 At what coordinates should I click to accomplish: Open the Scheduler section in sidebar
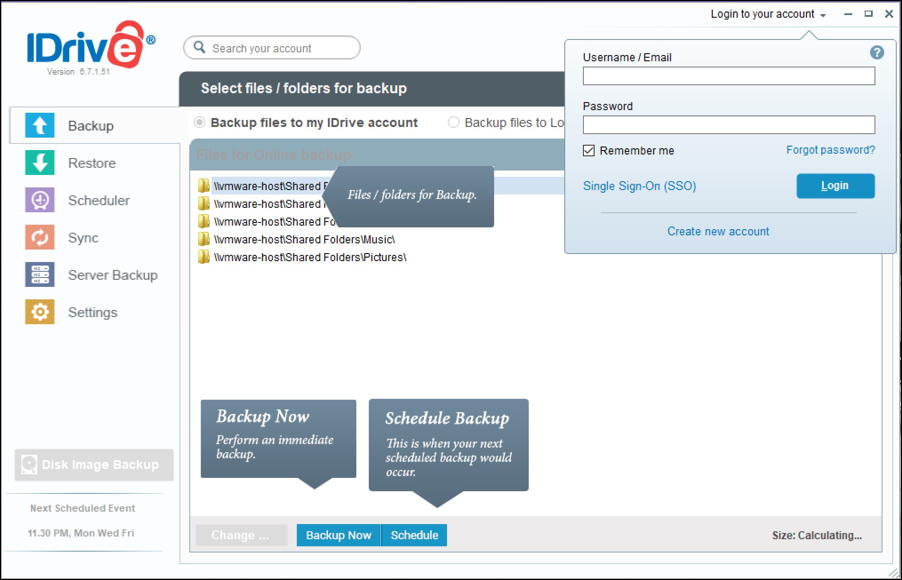[98, 200]
